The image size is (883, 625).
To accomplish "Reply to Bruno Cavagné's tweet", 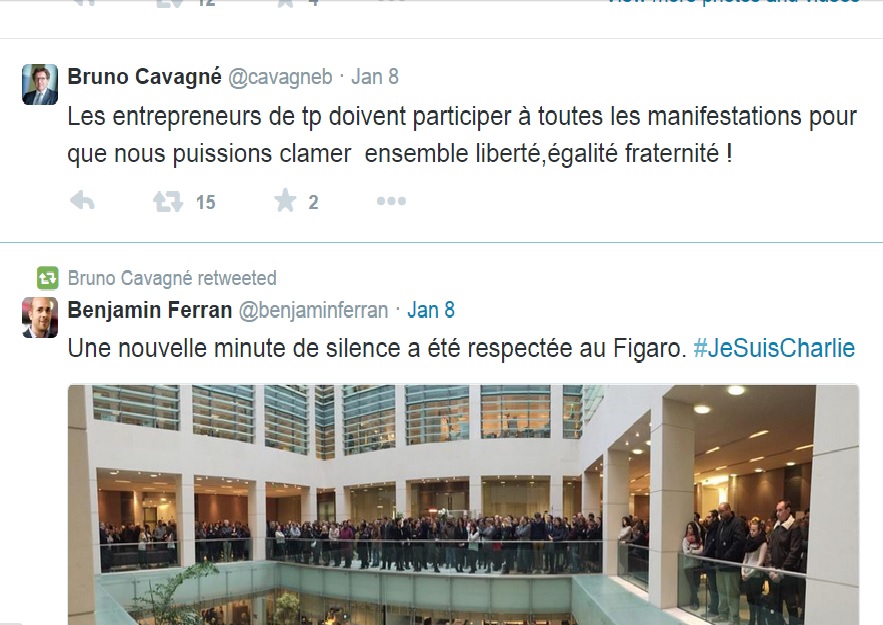I will [82, 201].
